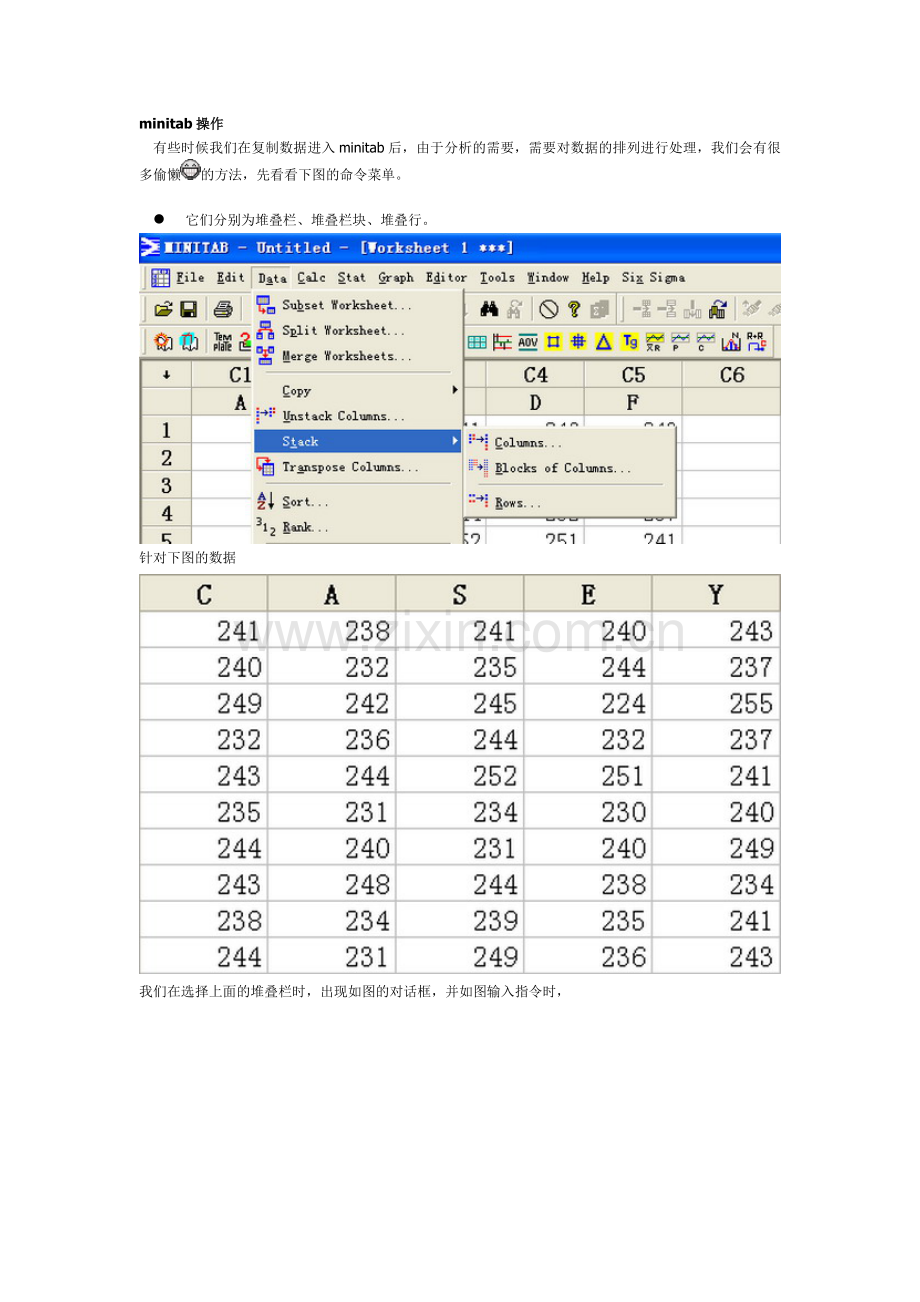Click the yellow triangle toolbar icon
This screenshot has width=920, height=1302.
(x=604, y=342)
